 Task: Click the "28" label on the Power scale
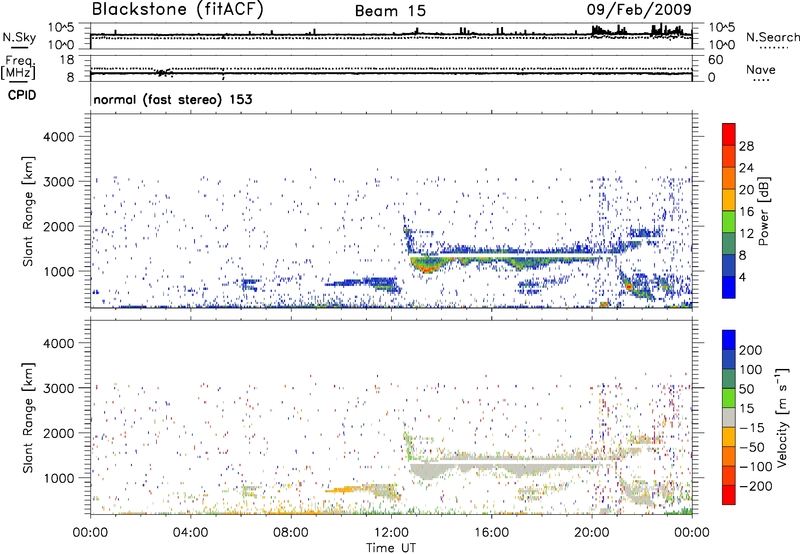coord(746,146)
